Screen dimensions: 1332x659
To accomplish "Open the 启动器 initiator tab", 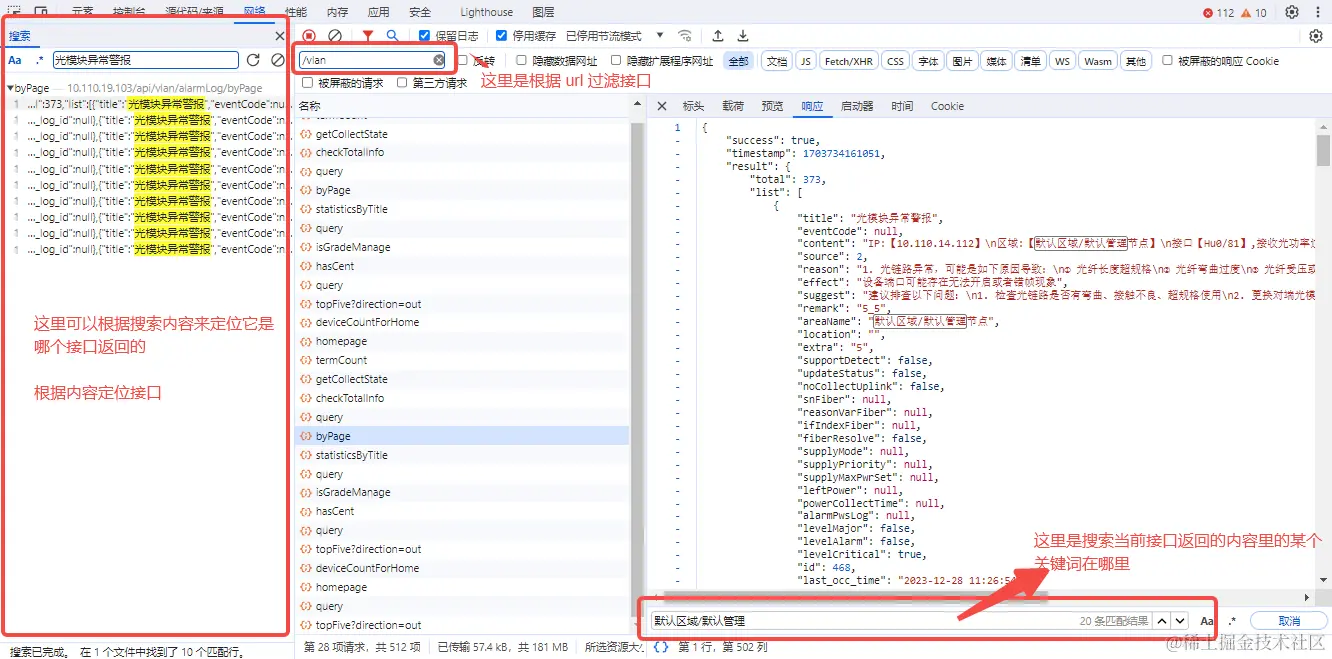I will pyautogui.click(x=857, y=106).
